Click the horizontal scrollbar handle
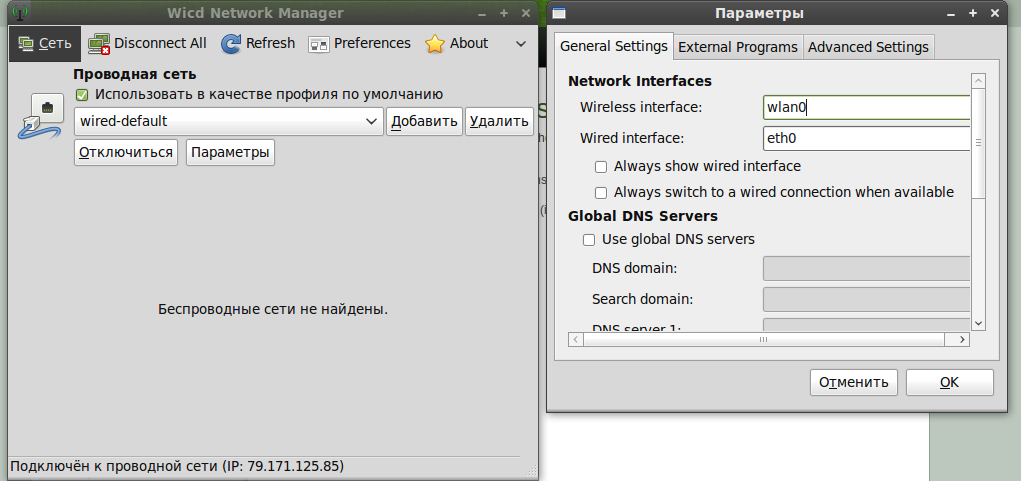Viewport: 1021px width, 481px height. tap(764, 340)
